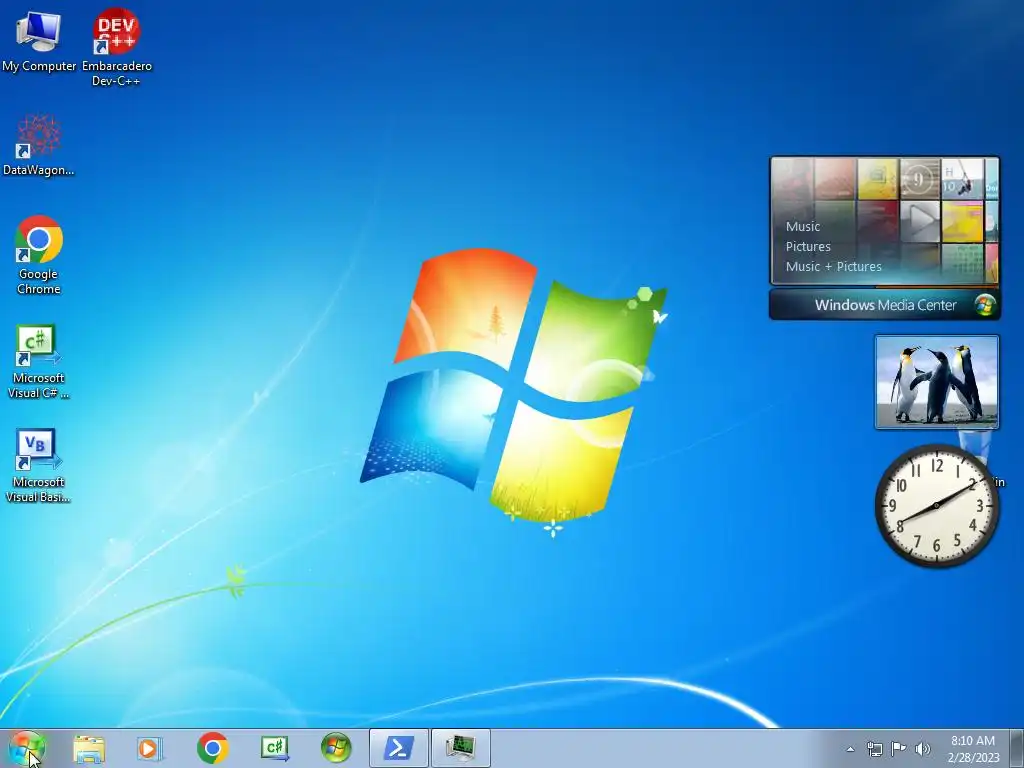The height and width of the screenshot is (768, 1024).
Task: Select the Embarcadero Dev-C++ shortcut
Action: click(116, 47)
